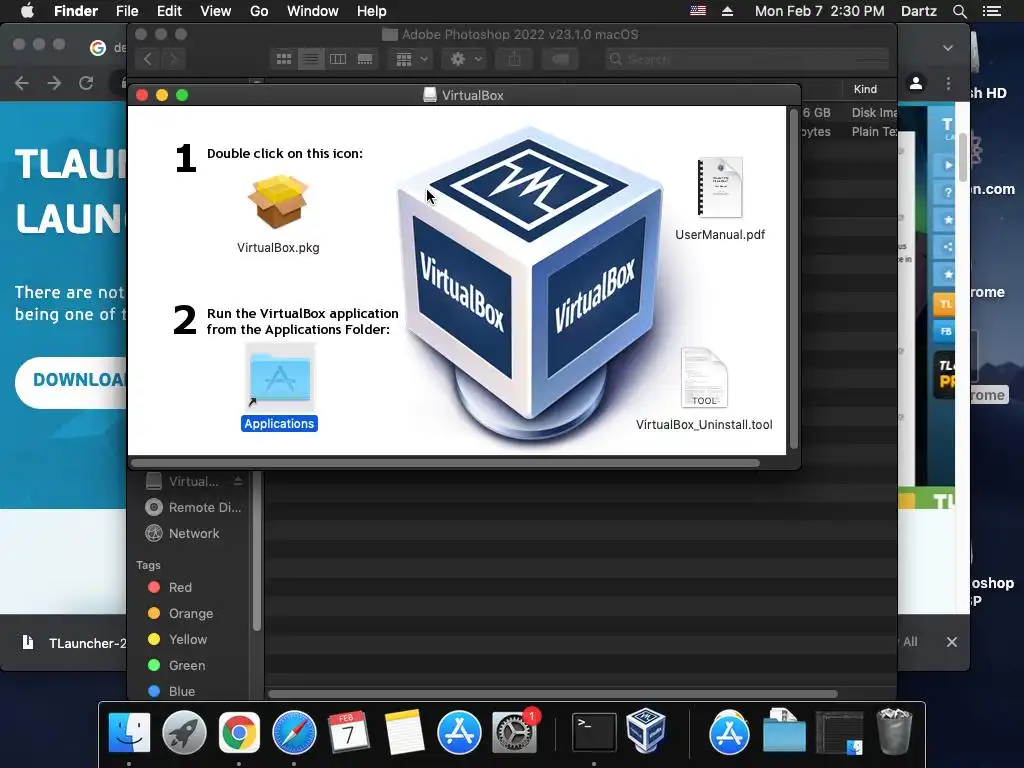Open the Apple menu
Viewport: 1024px width, 768px height.
pyautogui.click(x=27, y=10)
